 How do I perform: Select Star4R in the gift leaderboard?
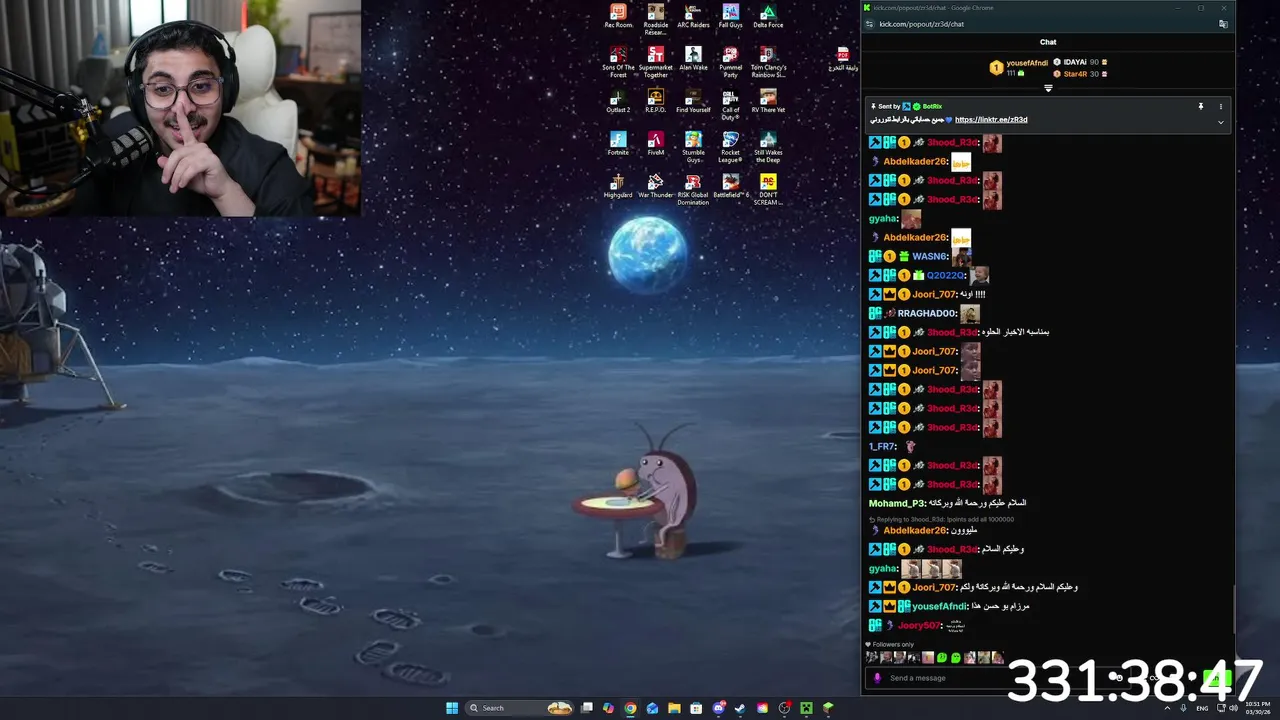tap(1081, 74)
